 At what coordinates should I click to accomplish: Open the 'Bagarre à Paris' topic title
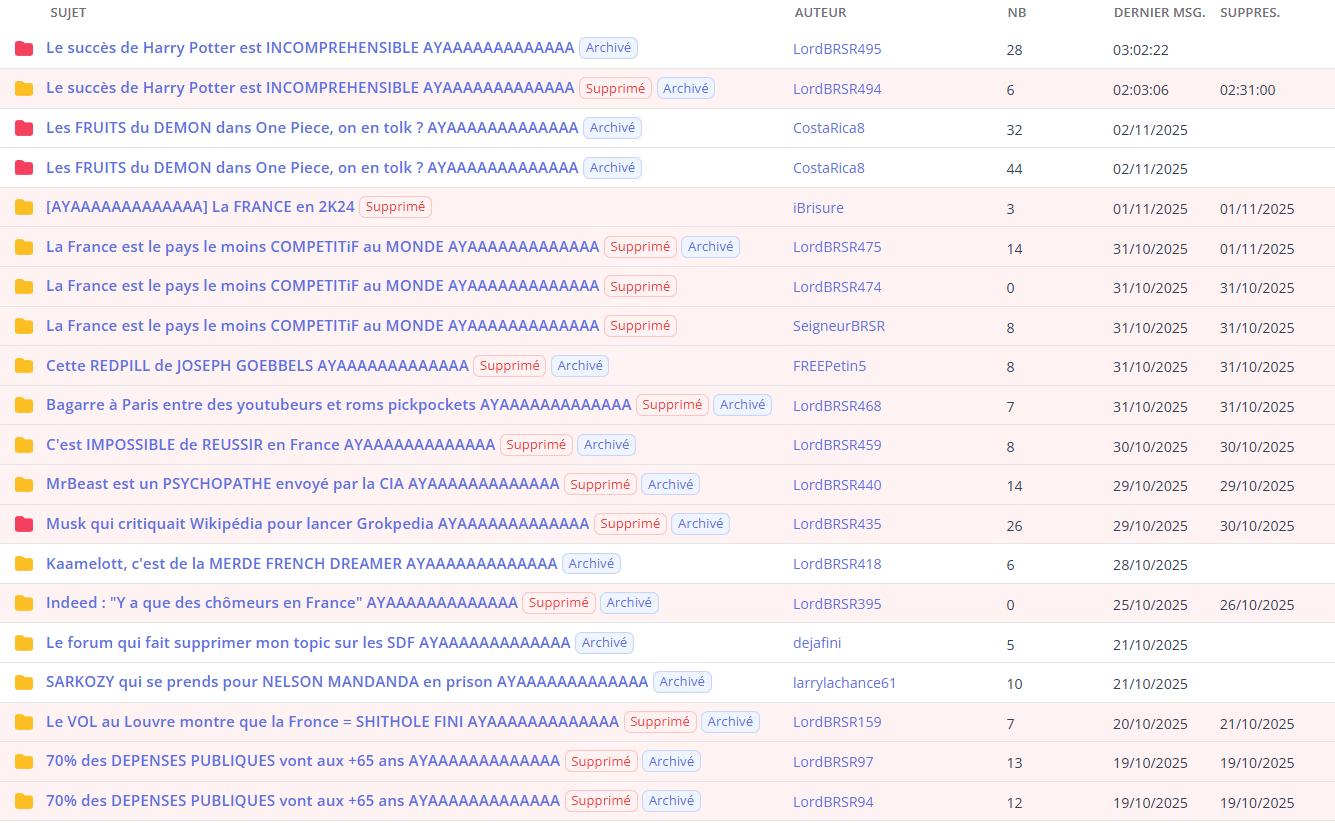click(338, 405)
